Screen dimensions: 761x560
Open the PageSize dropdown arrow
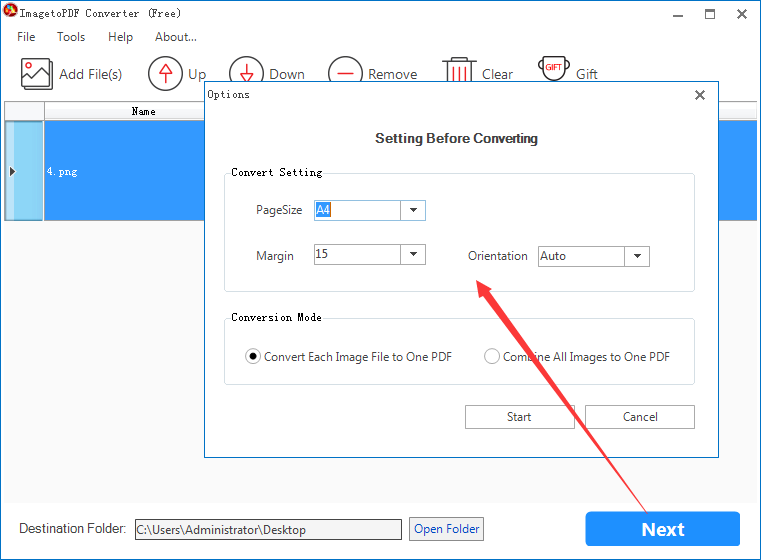click(413, 211)
